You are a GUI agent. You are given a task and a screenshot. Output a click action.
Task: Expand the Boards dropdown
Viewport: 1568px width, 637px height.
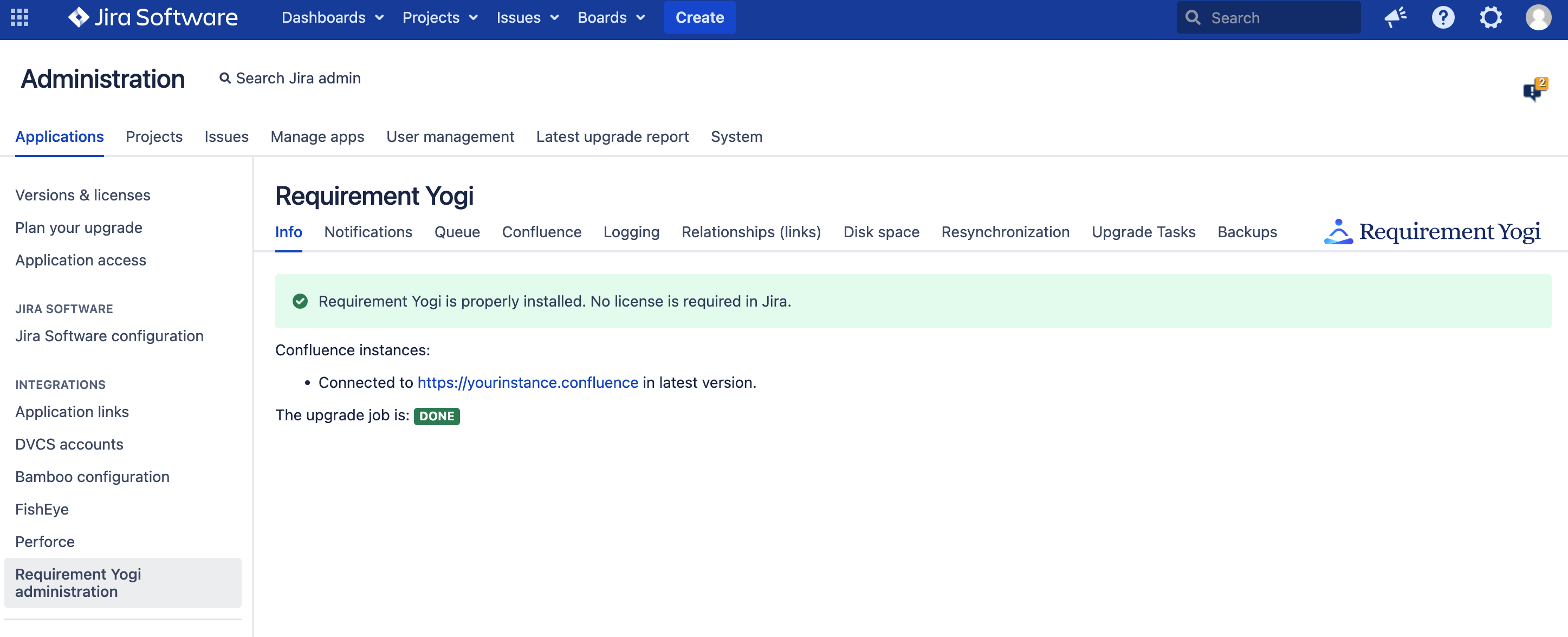click(611, 18)
